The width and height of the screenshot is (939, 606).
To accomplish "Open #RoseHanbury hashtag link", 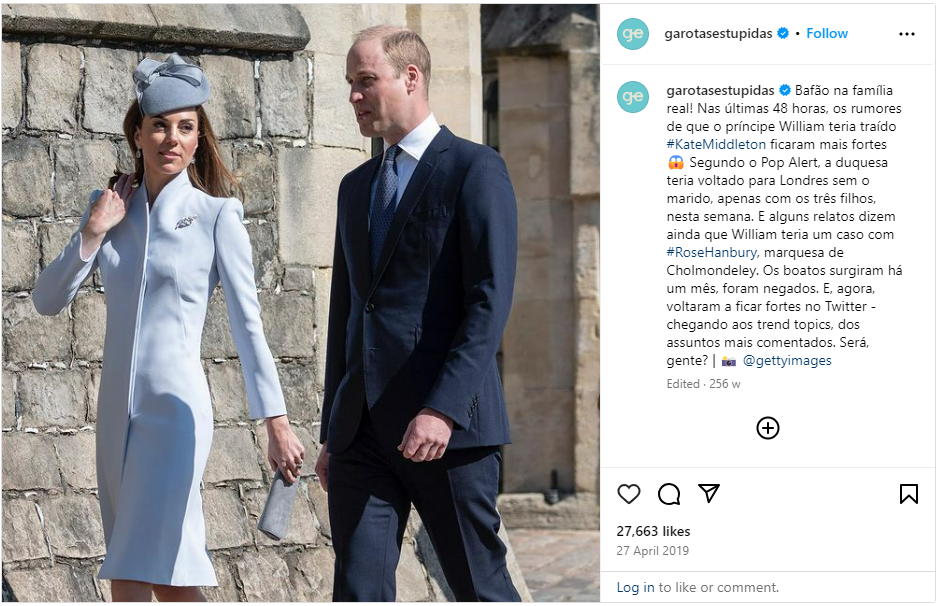I will (712, 252).
